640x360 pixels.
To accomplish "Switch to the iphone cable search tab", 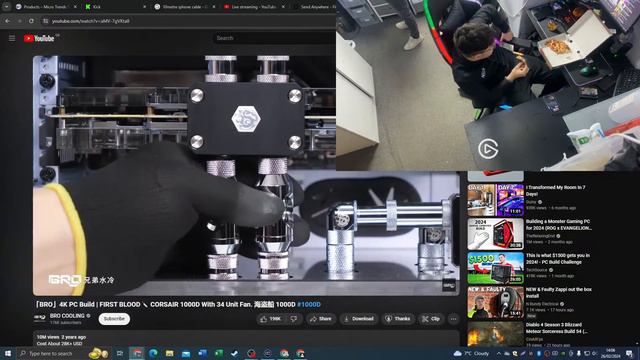I will click(x=184, y=7).
